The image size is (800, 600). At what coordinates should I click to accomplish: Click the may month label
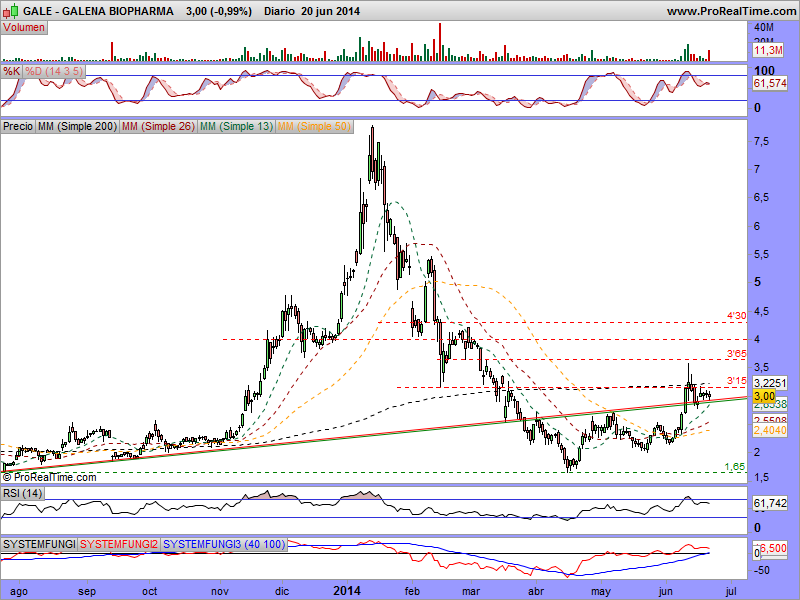[x=601, y=591]
